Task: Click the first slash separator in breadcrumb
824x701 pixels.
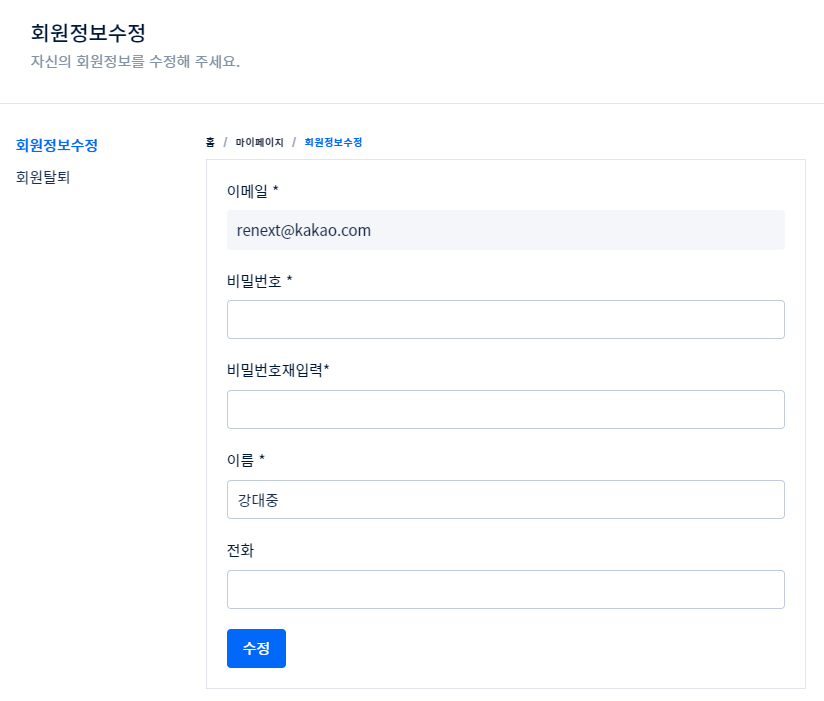Action: click(x=225, y=142)
